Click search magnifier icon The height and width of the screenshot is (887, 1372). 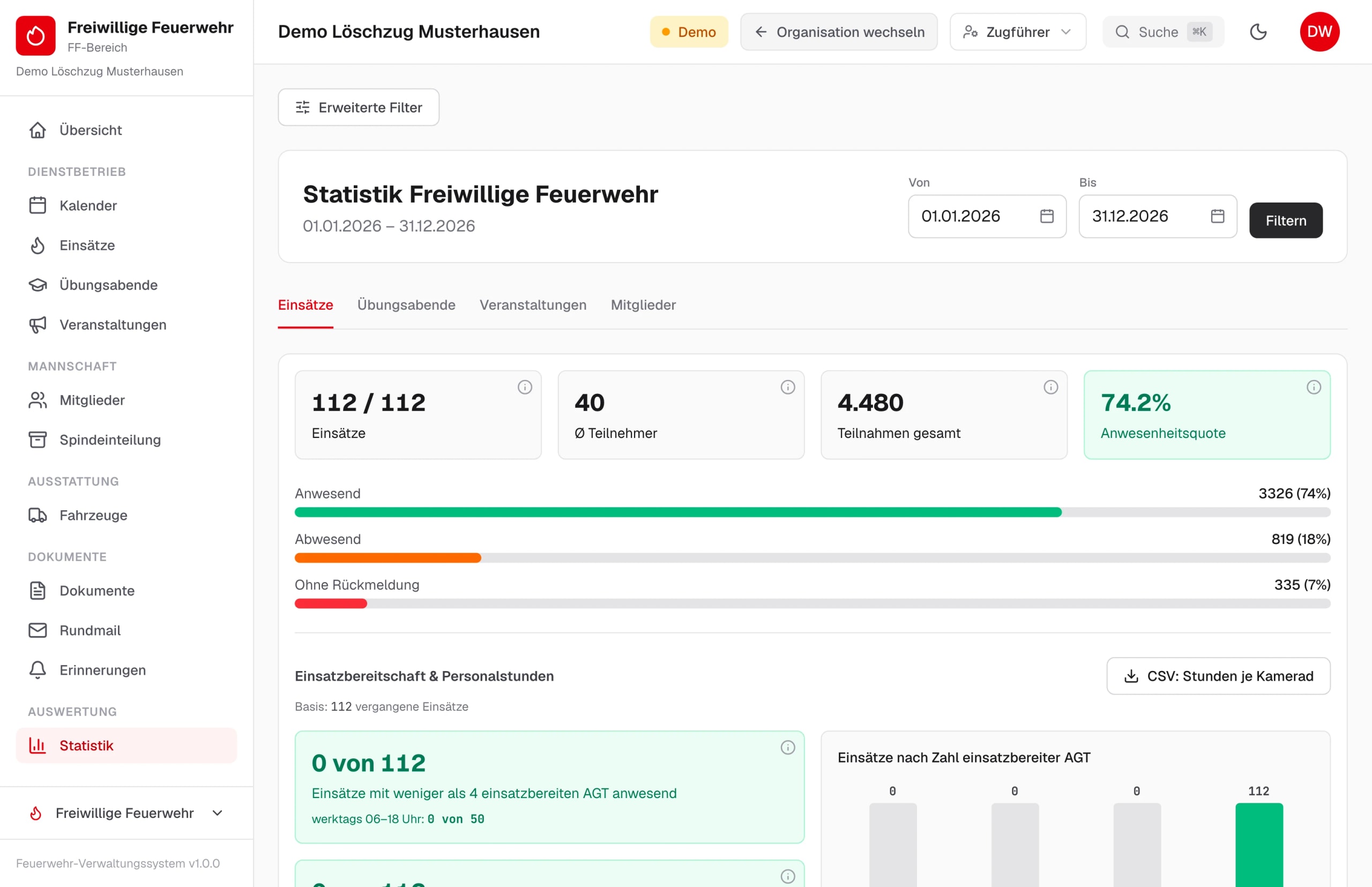click(1122, 32)
